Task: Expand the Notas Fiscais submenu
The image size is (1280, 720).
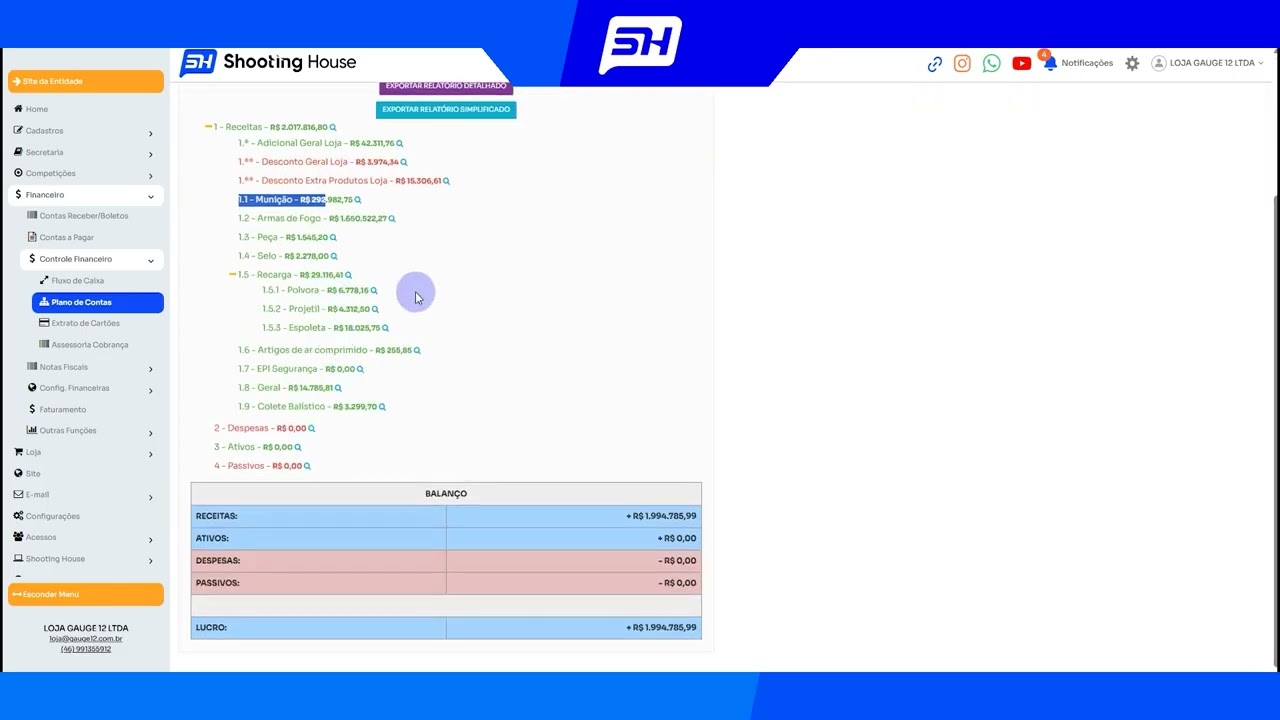Action: point(91,367)
